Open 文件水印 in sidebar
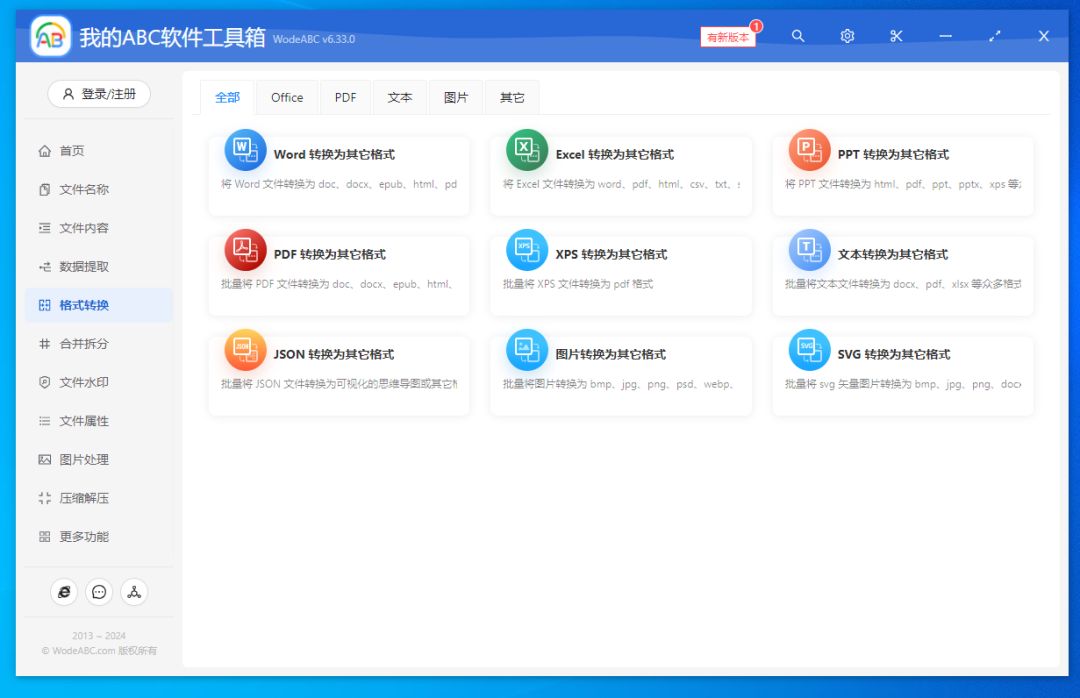 coord(98,382)
